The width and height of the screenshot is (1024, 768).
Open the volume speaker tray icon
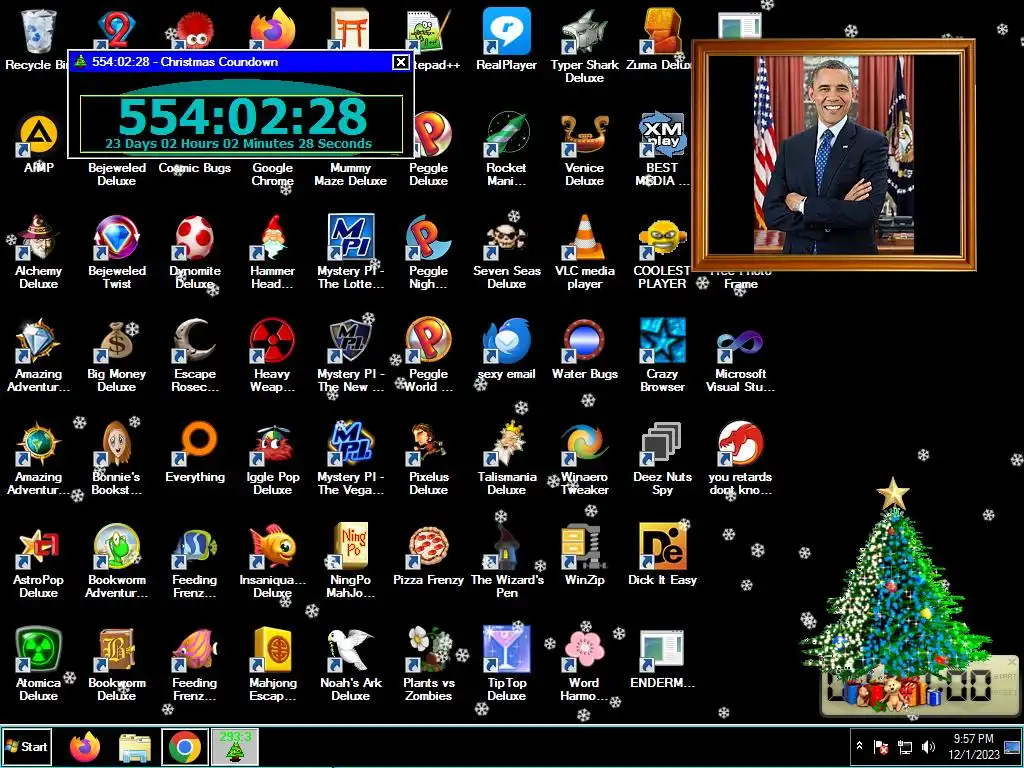[928, 746]
